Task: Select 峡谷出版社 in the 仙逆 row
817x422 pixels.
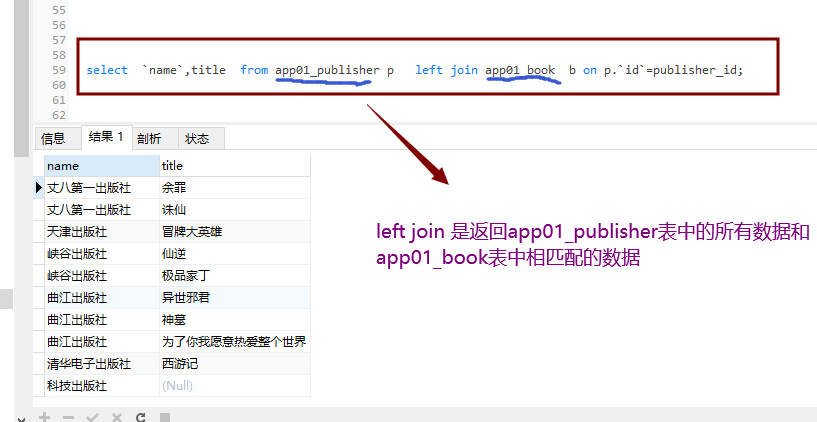Action: click(102, 254)
